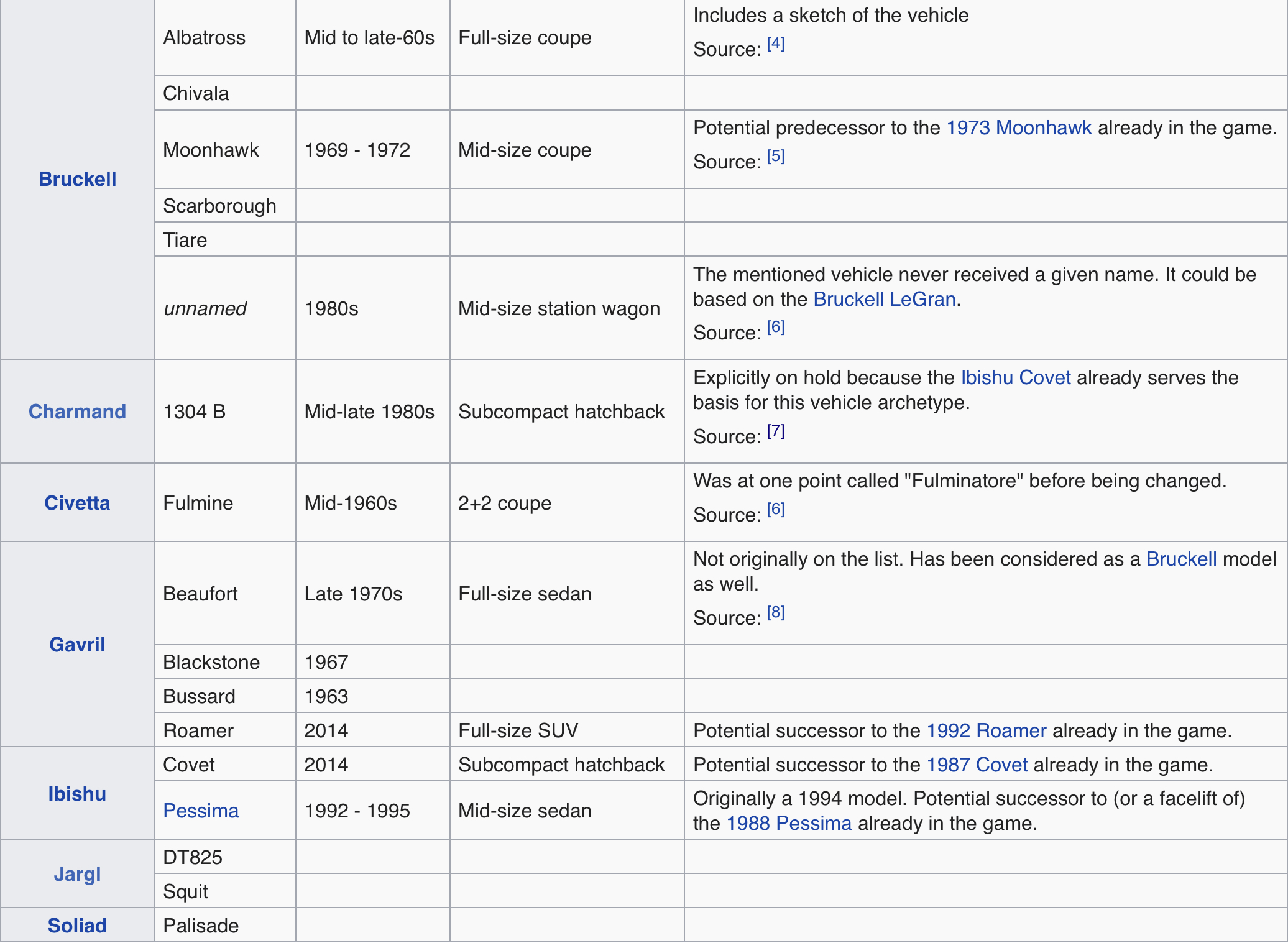
Task: Follow the Bruckell LeGran link
Action: [x=884, y=299]
